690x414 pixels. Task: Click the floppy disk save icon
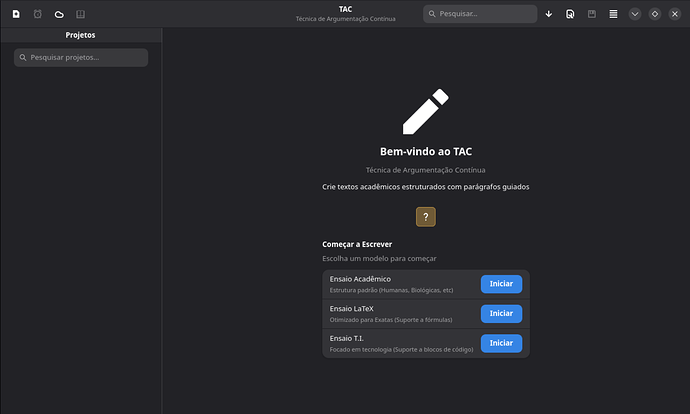click(592, 14)
